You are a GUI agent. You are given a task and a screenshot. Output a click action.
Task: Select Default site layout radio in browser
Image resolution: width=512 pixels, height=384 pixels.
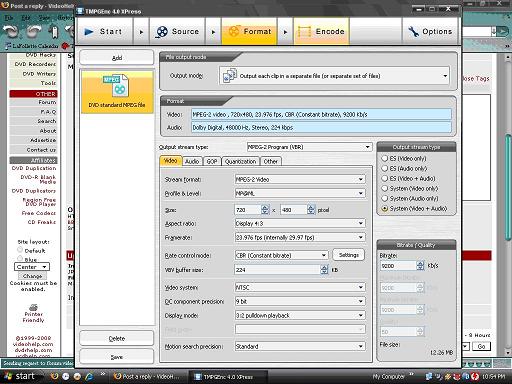click(x=20, y=250)
